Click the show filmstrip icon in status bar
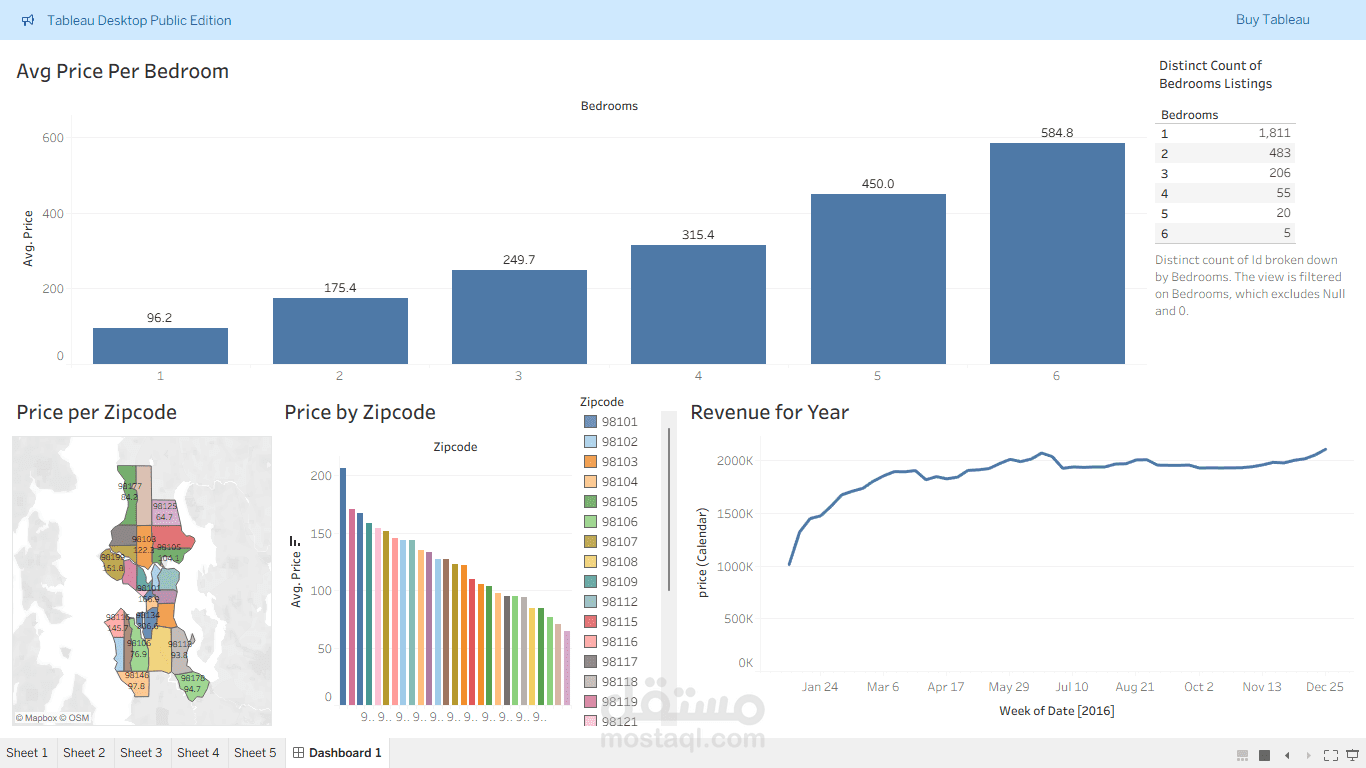Viewport: 1366px width, 768px height. tap(1242, 754)
